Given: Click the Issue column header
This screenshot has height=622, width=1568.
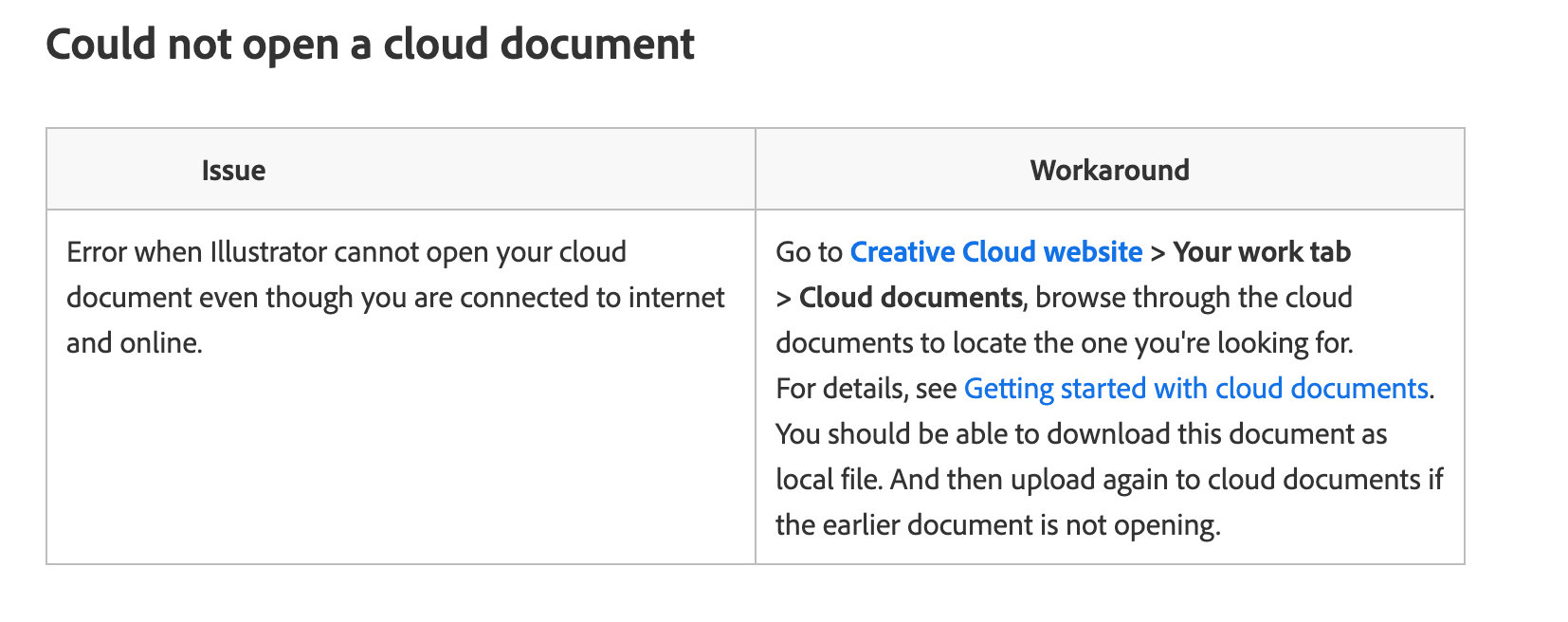Looking at the screenshot, I should 233,171.
